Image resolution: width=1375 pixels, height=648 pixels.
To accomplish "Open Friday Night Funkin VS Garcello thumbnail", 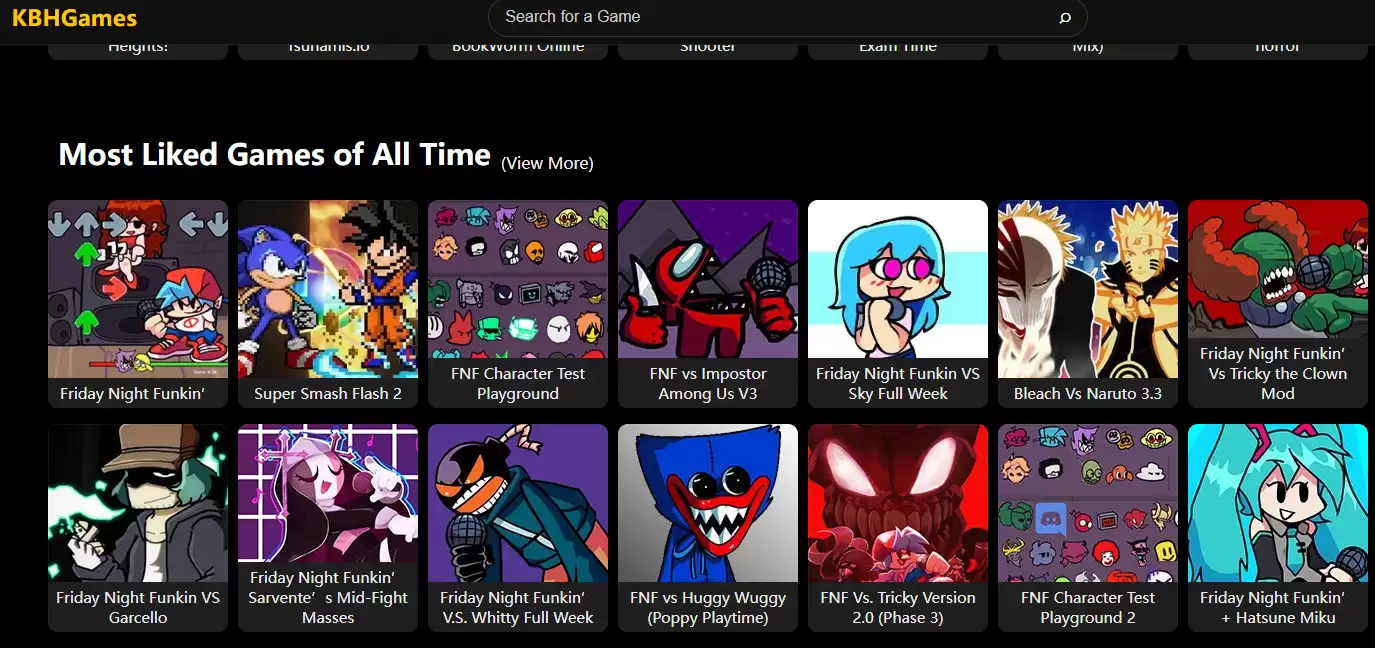I will tap(138, 503).
